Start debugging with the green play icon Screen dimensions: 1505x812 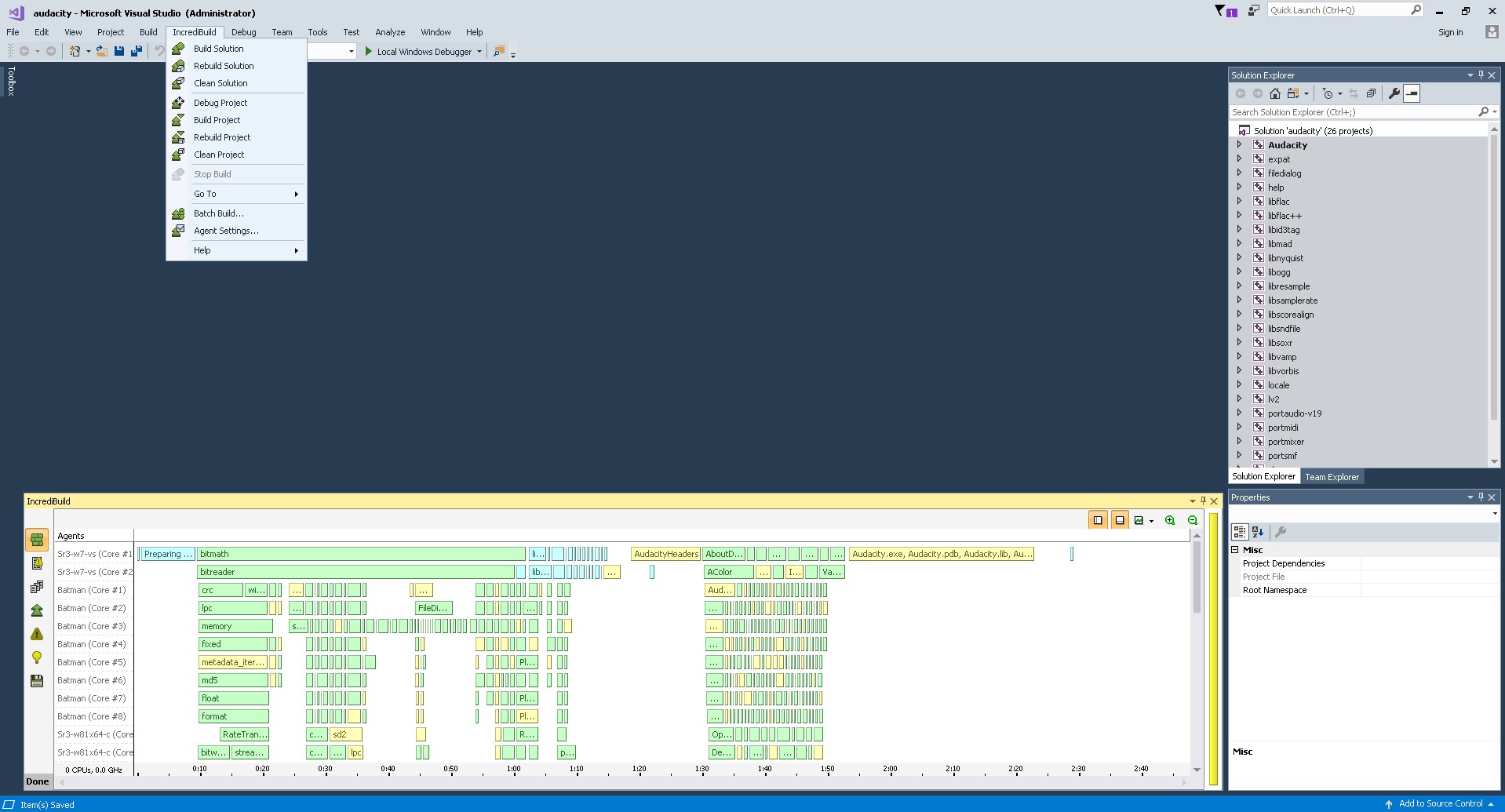click(369, 51)
